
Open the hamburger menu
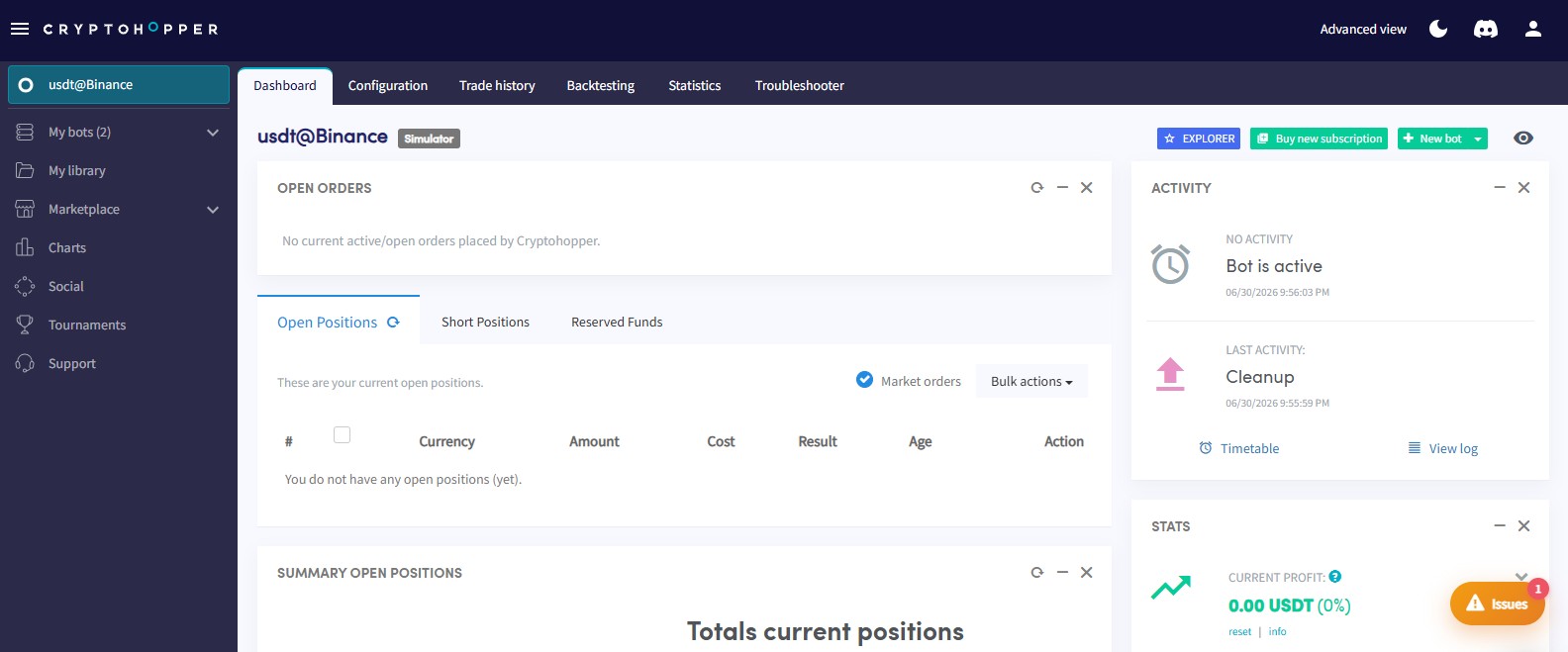[20, 29]
